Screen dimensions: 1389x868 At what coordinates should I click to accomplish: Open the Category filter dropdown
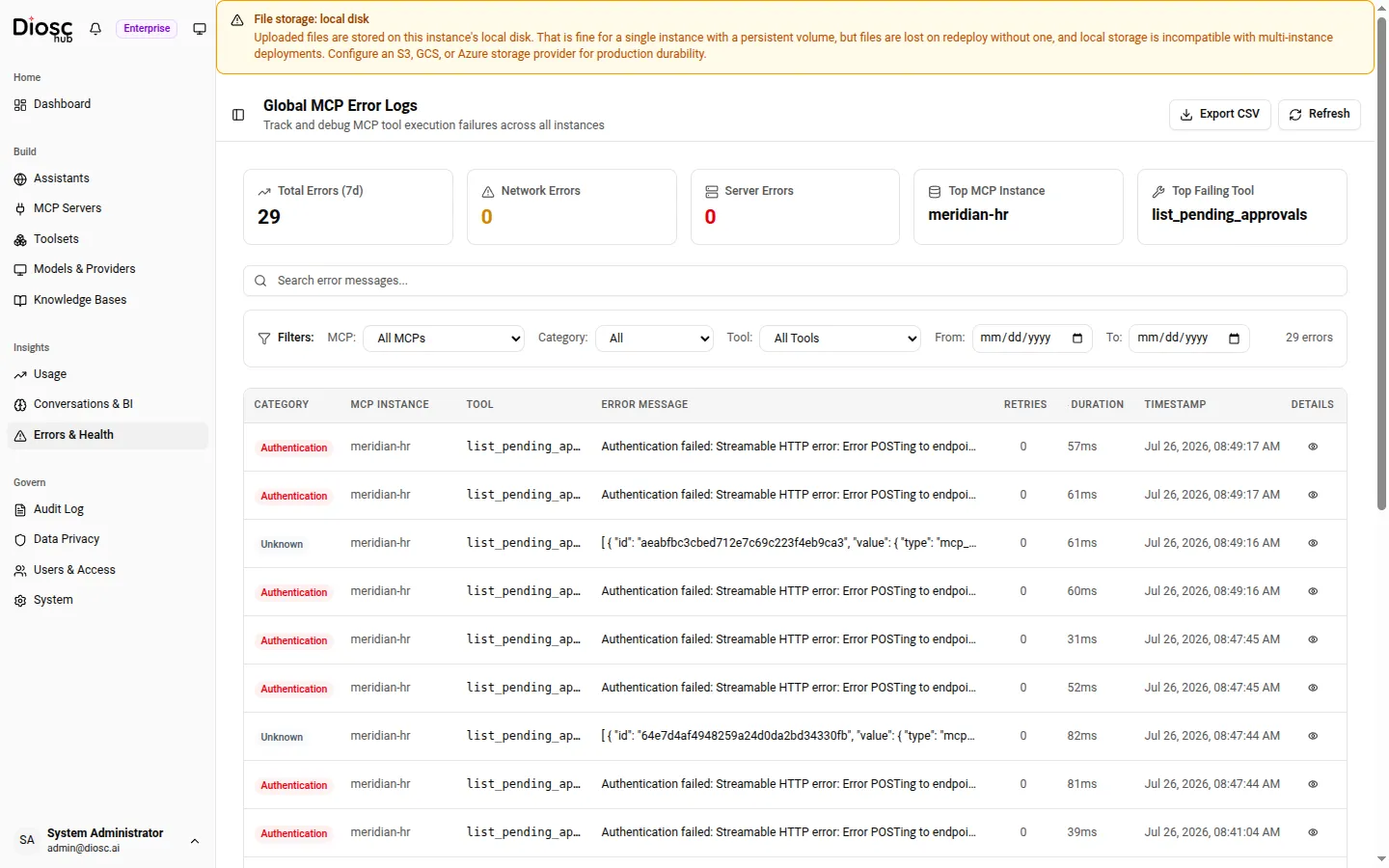click(655, 339)
